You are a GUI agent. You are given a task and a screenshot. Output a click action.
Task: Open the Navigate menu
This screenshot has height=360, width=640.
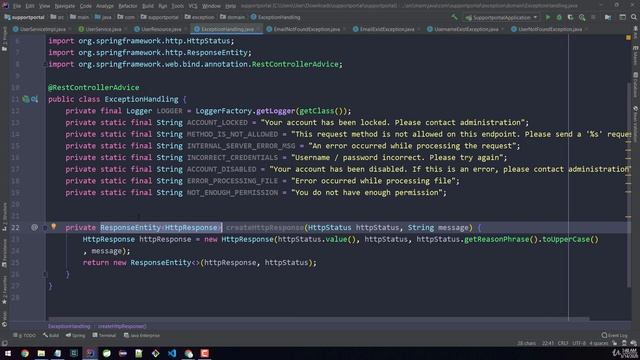click(x=65, y=6)
